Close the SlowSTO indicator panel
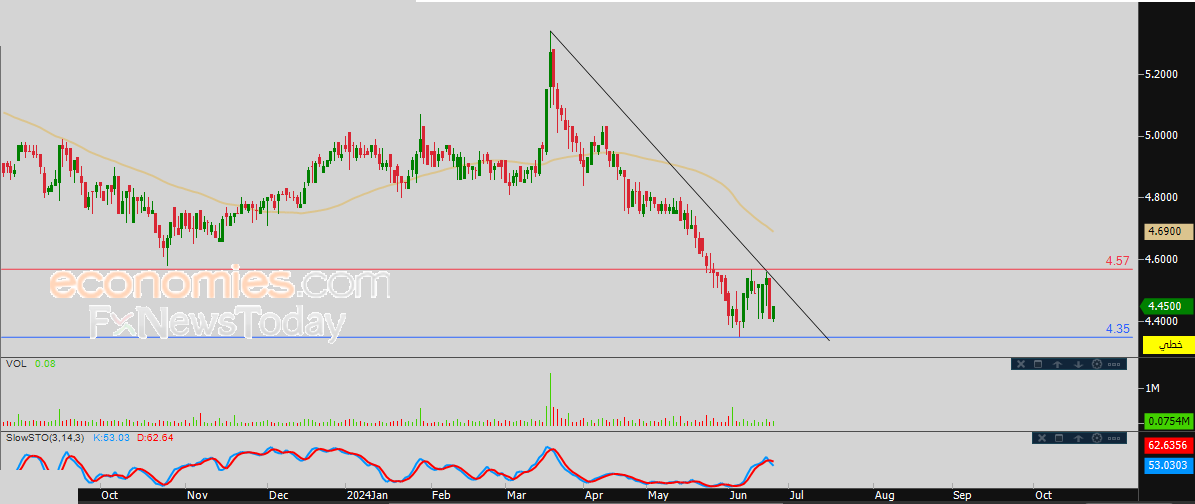 click(1042, 438)
